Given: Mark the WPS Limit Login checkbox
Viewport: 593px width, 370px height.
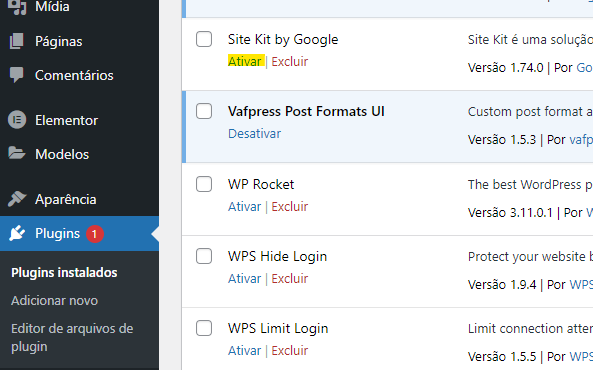Looking at the screenshot, I should click(x=204, y=328).
